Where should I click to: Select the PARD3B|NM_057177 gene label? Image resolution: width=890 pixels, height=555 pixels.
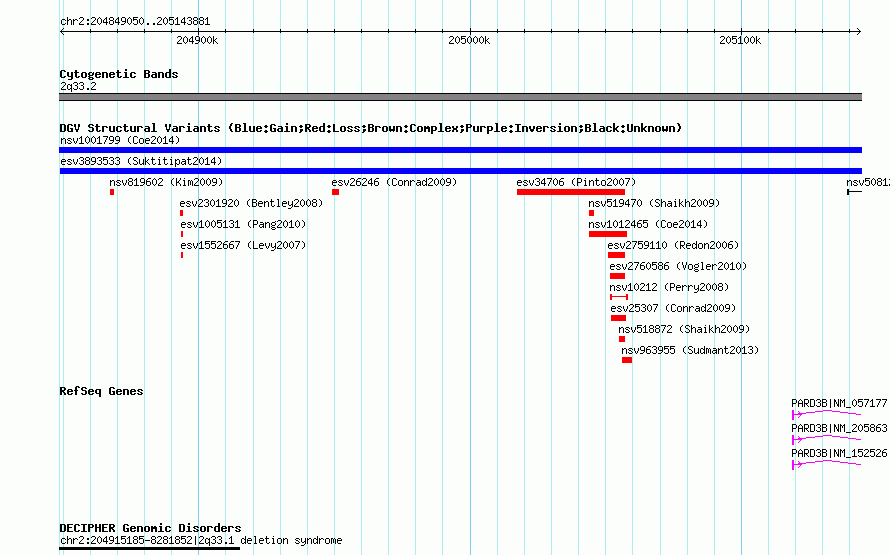click(839, 403)
